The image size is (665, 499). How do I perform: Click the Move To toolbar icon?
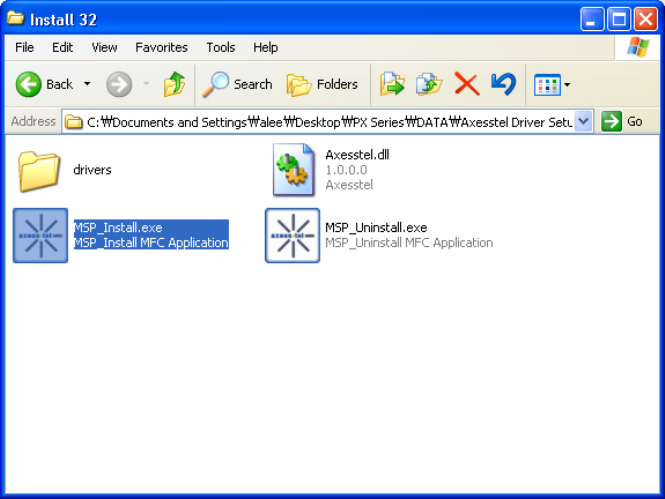pos(391,84)
